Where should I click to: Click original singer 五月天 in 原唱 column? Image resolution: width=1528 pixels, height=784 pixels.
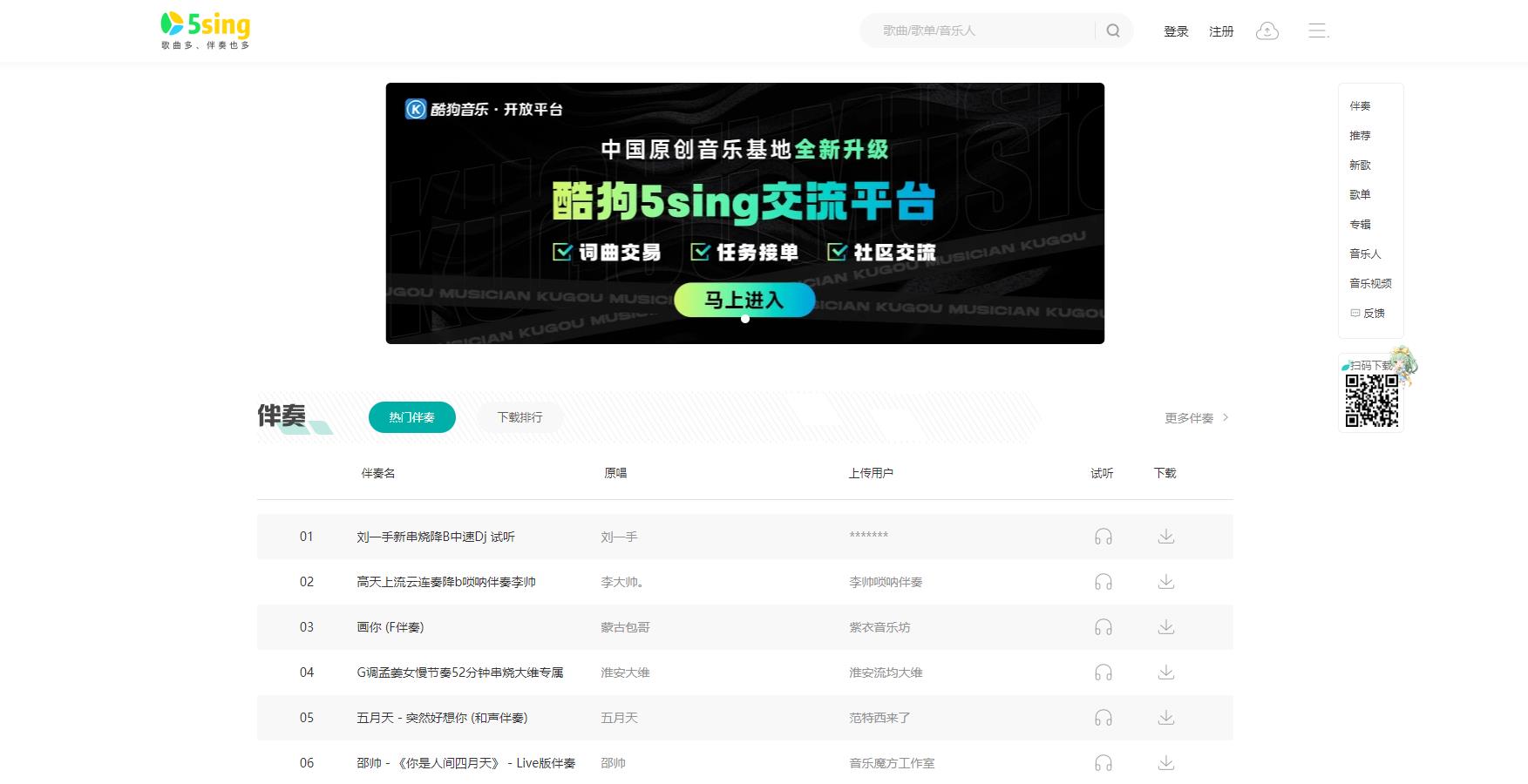[x=619, y=718]
